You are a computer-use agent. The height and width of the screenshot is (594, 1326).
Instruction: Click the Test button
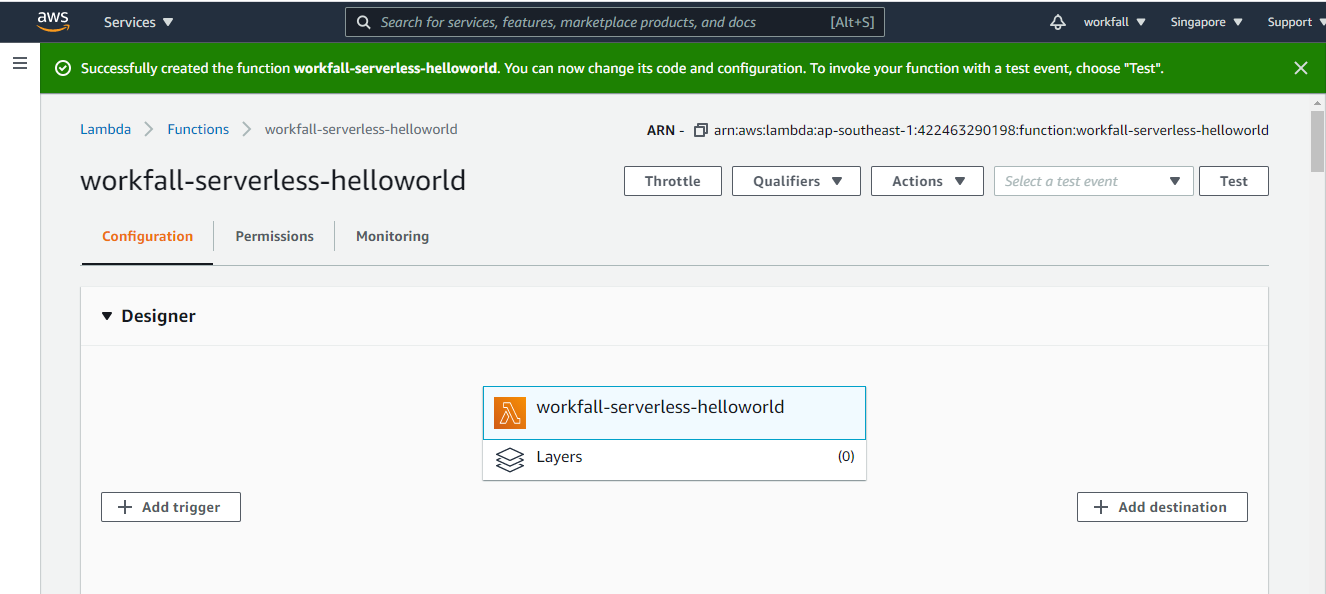click(x=1233, y=181)
